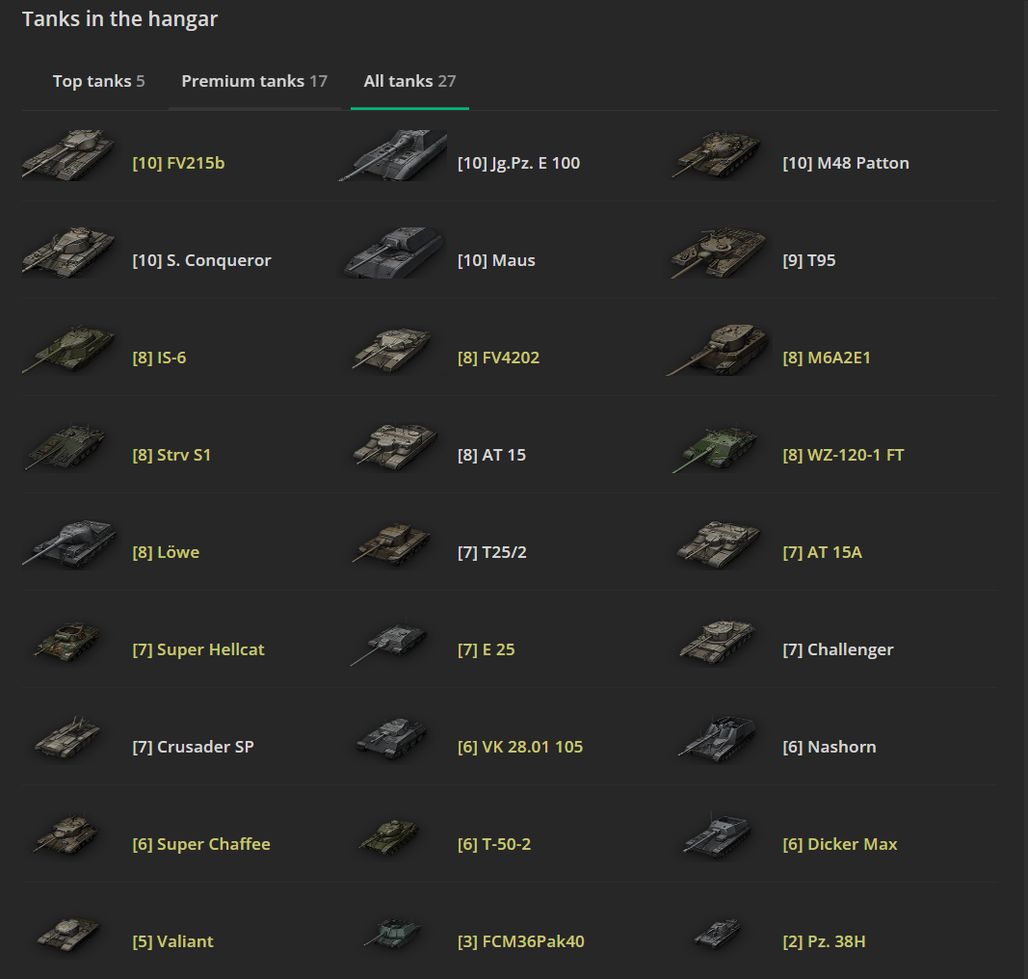Open the [7] Crusader SP link
Screen dimensions: 1028x979
pos(193,747)
